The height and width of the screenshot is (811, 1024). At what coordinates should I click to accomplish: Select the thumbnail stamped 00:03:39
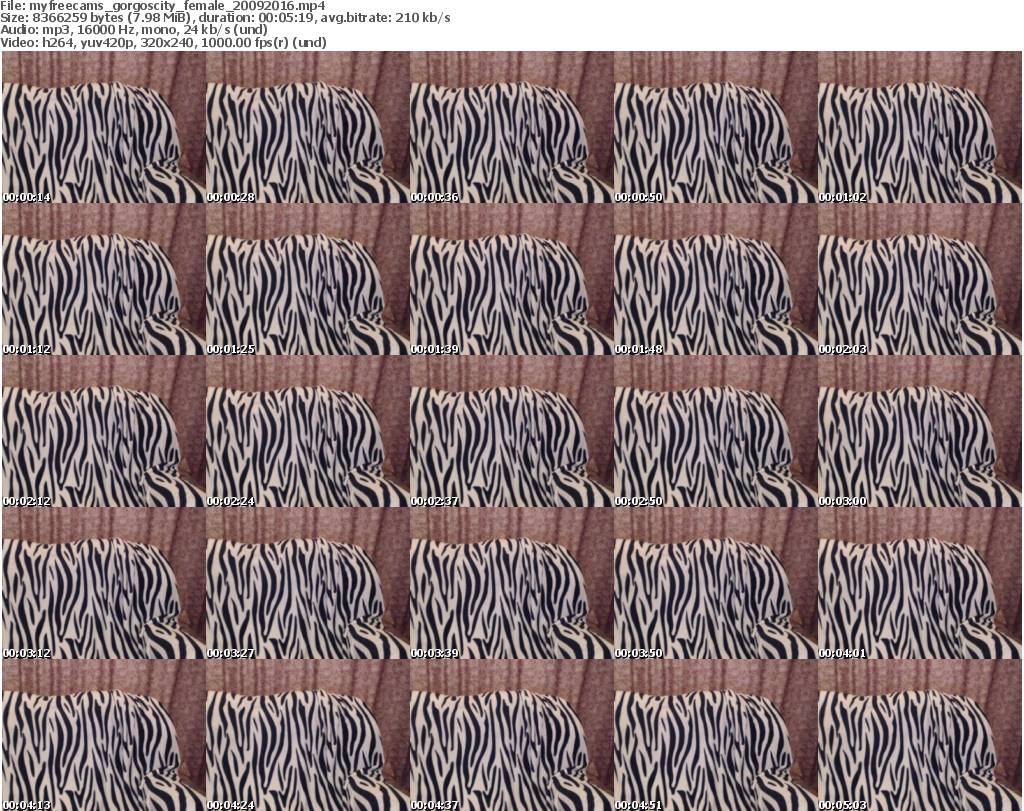pyautogui.click(x=511, y=583)
